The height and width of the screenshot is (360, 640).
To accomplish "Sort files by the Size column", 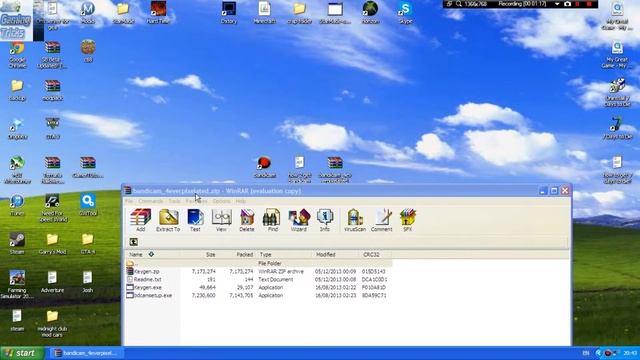I will click(199, 254).
